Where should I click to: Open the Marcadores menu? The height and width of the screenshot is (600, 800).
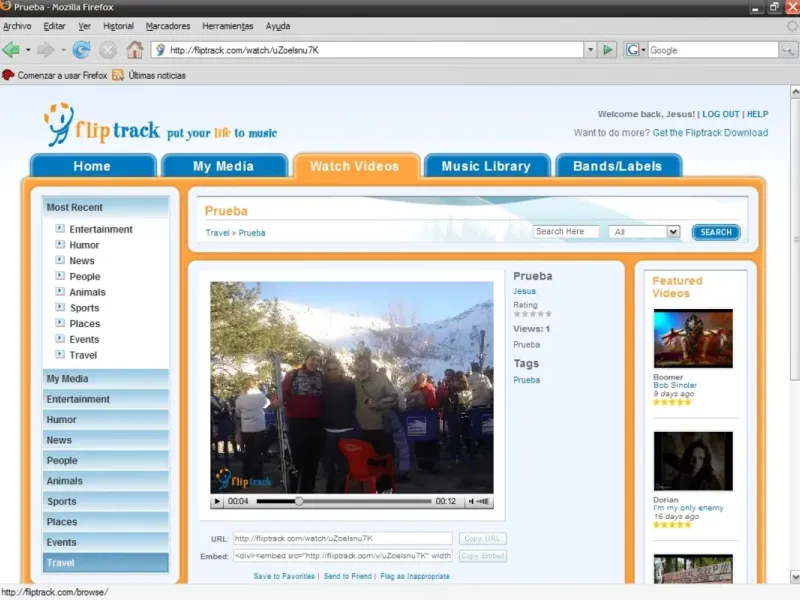[x=168, y=26]
